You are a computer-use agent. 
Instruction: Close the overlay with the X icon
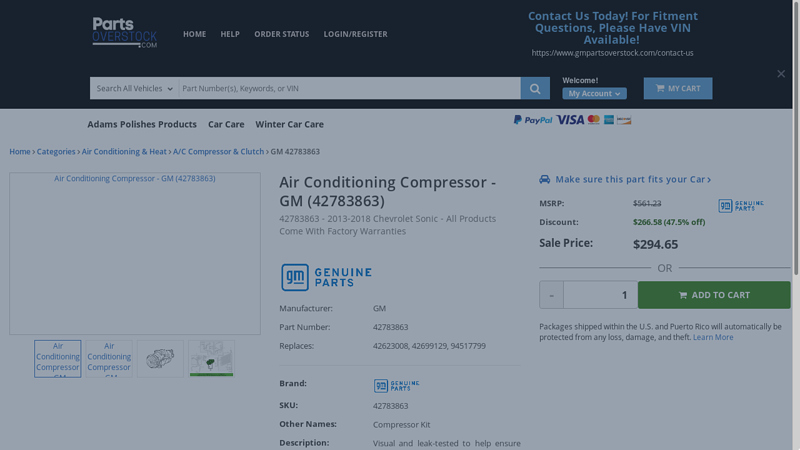[x=781, y=74]
